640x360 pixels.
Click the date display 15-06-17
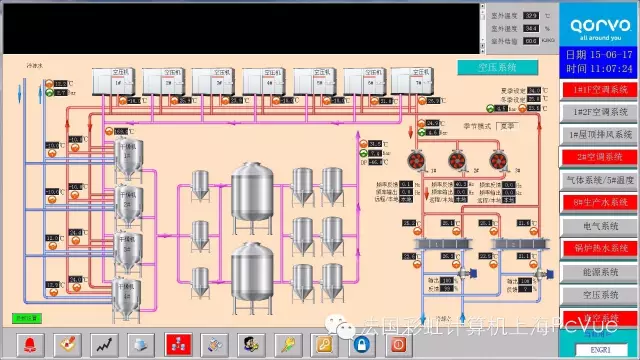tap(611, 55)
